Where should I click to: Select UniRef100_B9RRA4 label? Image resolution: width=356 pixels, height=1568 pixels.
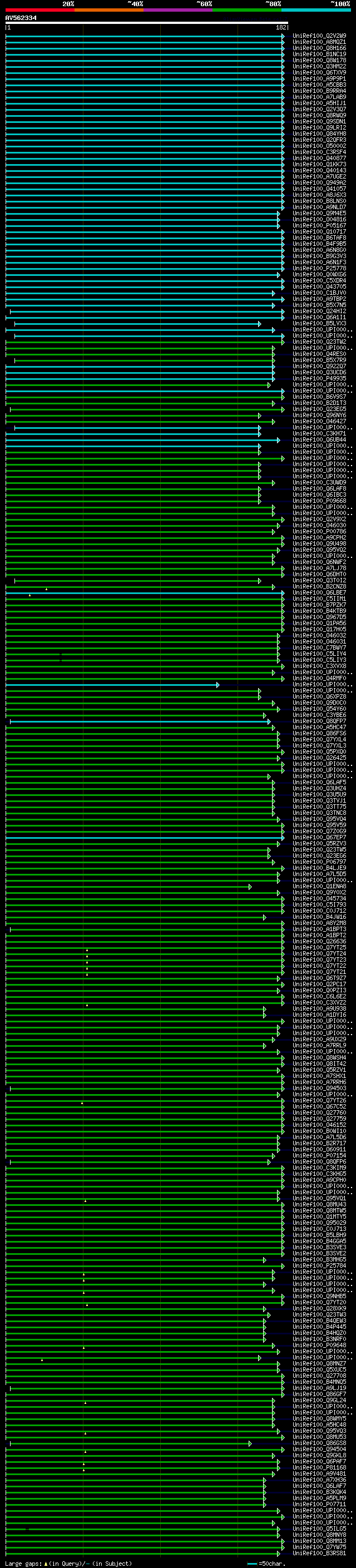tap(319, 91)
